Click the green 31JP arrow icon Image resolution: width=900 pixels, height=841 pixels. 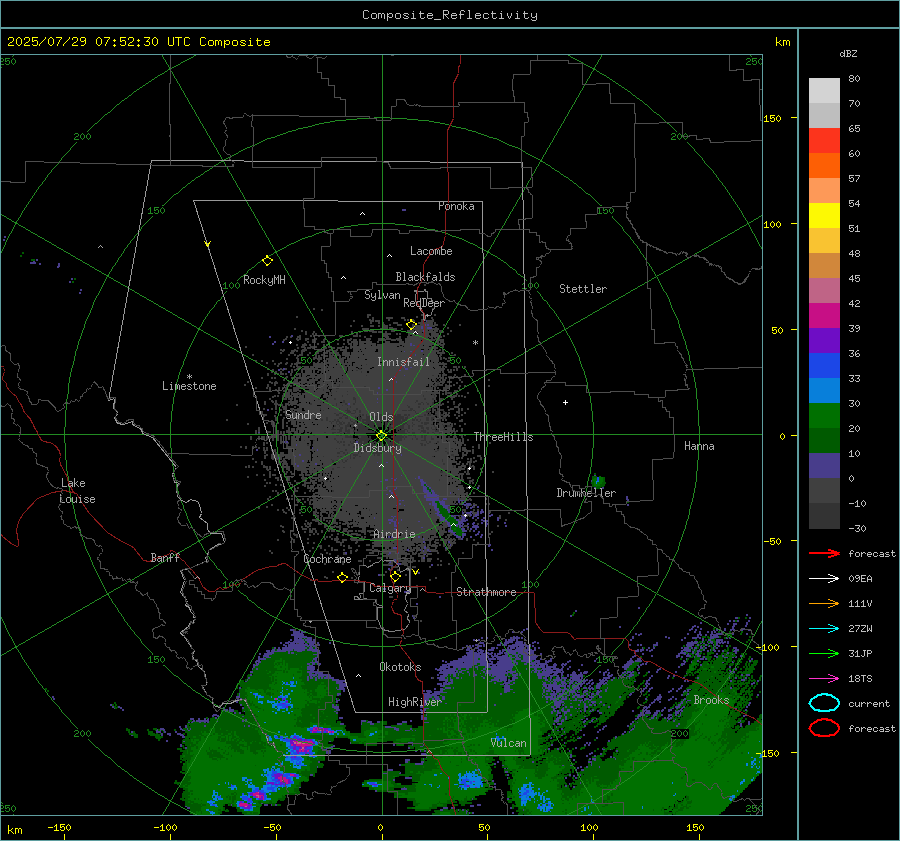pyautogui.click(x=824, y=653)
